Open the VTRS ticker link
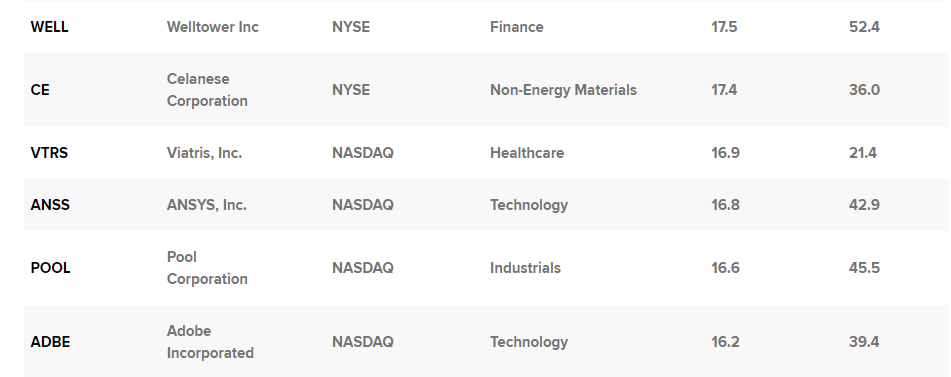Image resolution: width=951 pixels, height=377 pixels. click(49, 153)
